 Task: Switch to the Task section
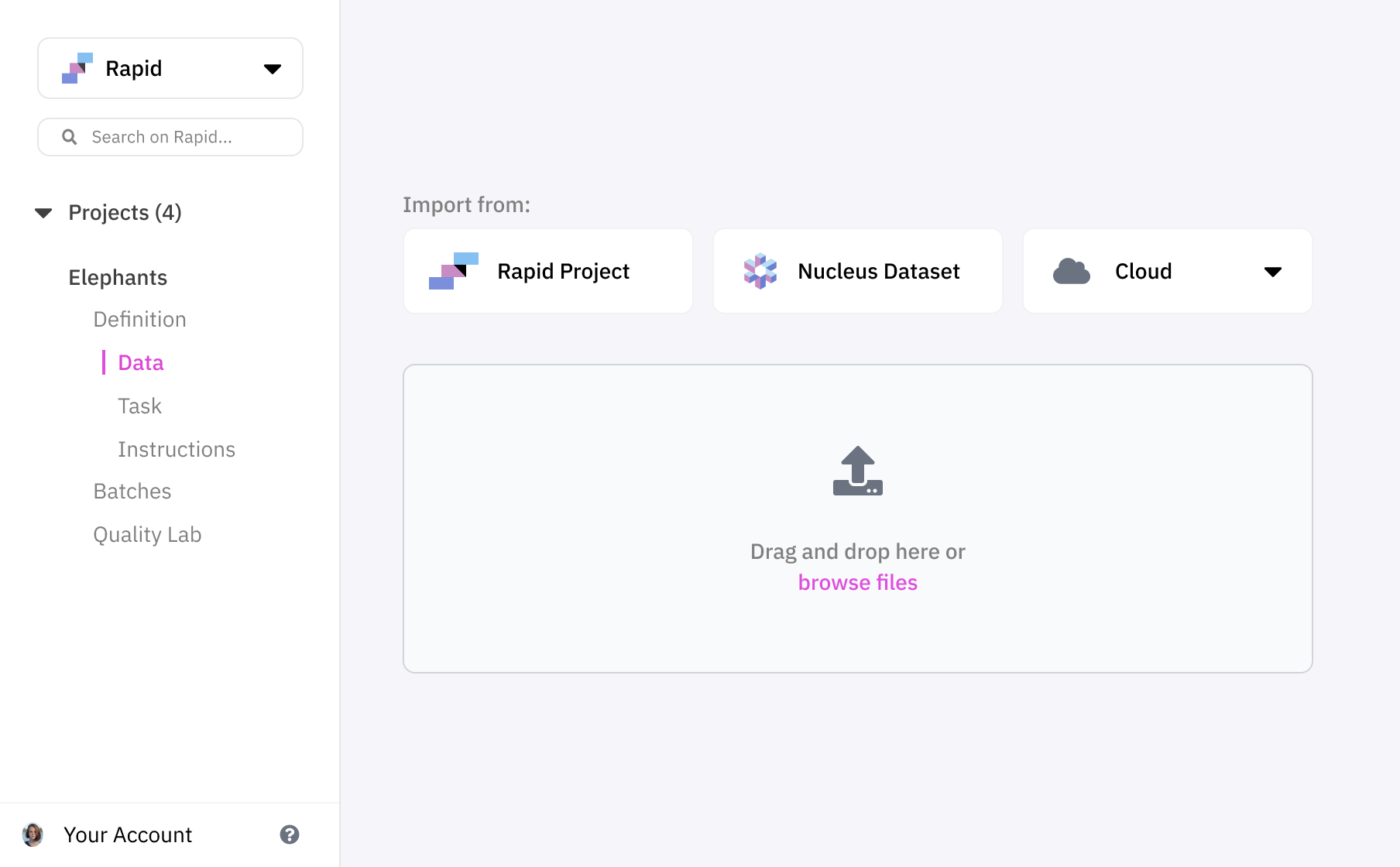(x=139, y=406)
